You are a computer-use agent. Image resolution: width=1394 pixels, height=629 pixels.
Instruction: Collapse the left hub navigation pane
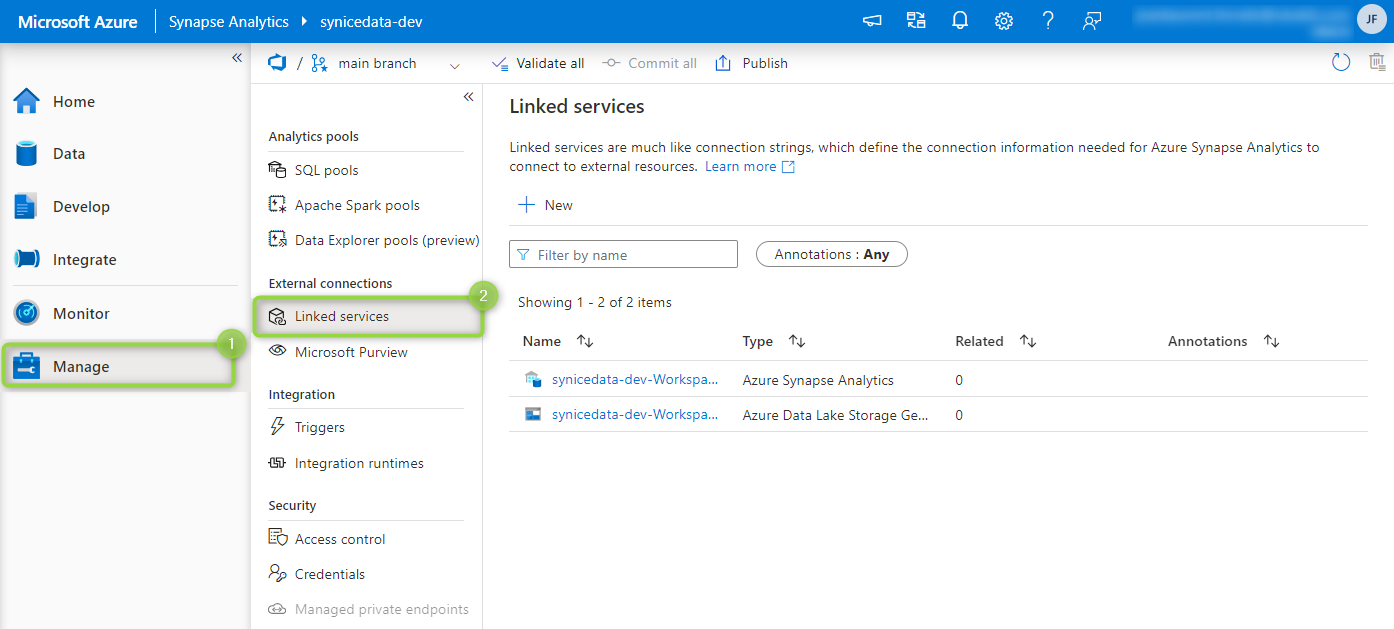[237, 58]
